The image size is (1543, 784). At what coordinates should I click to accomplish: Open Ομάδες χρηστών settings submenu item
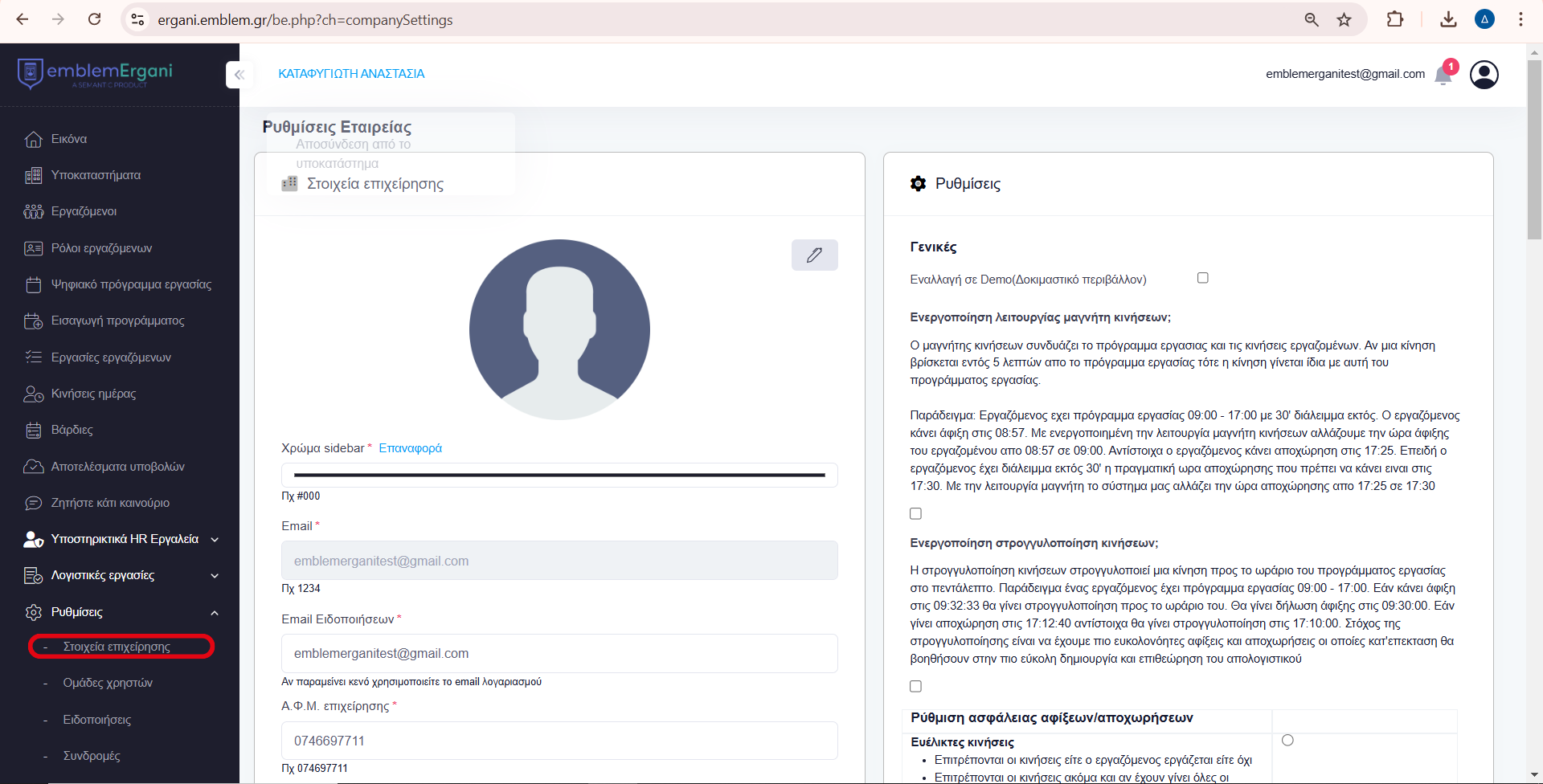click(108, 683)
